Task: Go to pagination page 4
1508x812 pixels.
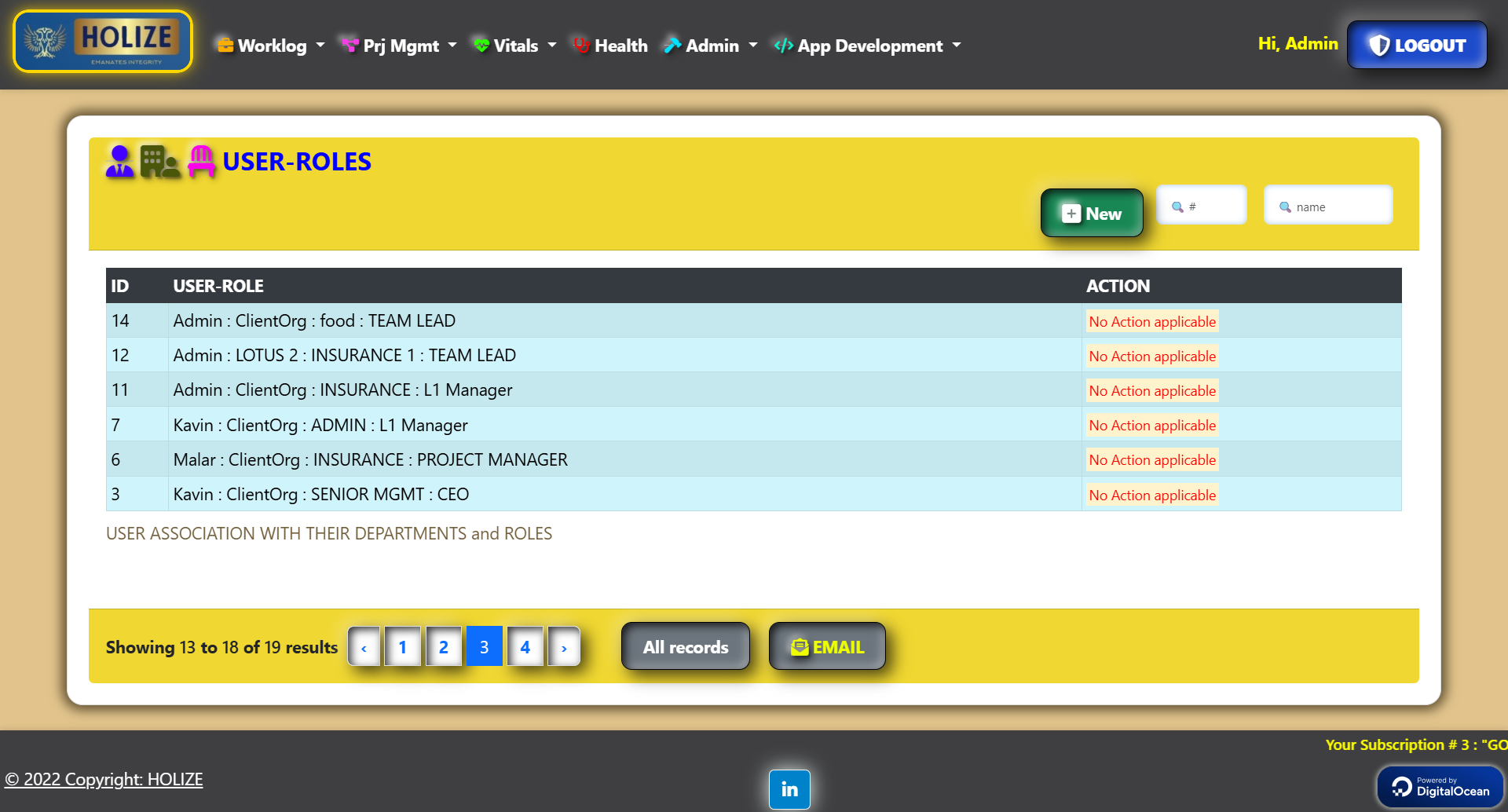Action: (x=525, y=646)
